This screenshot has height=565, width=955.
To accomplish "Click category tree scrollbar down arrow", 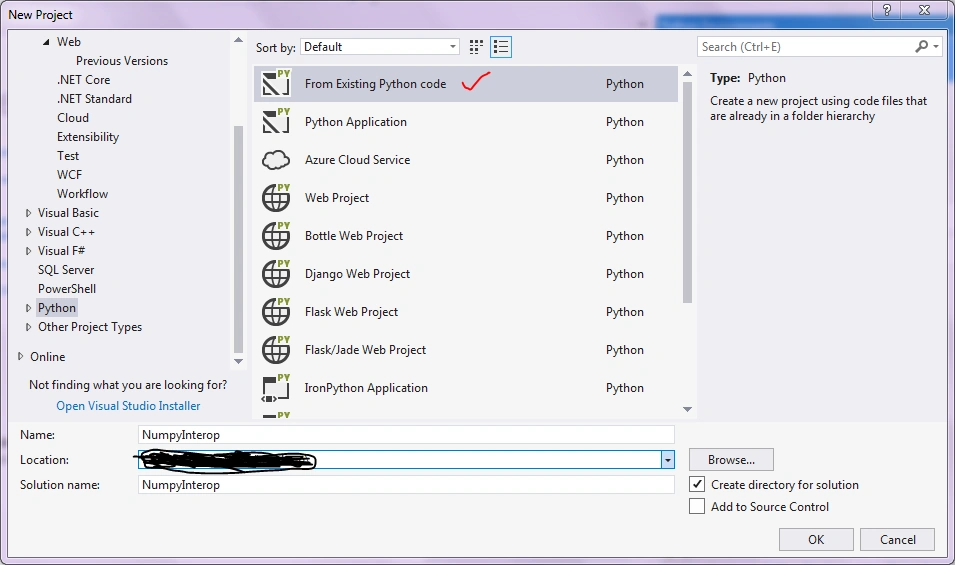I will [x=239, y=361].
